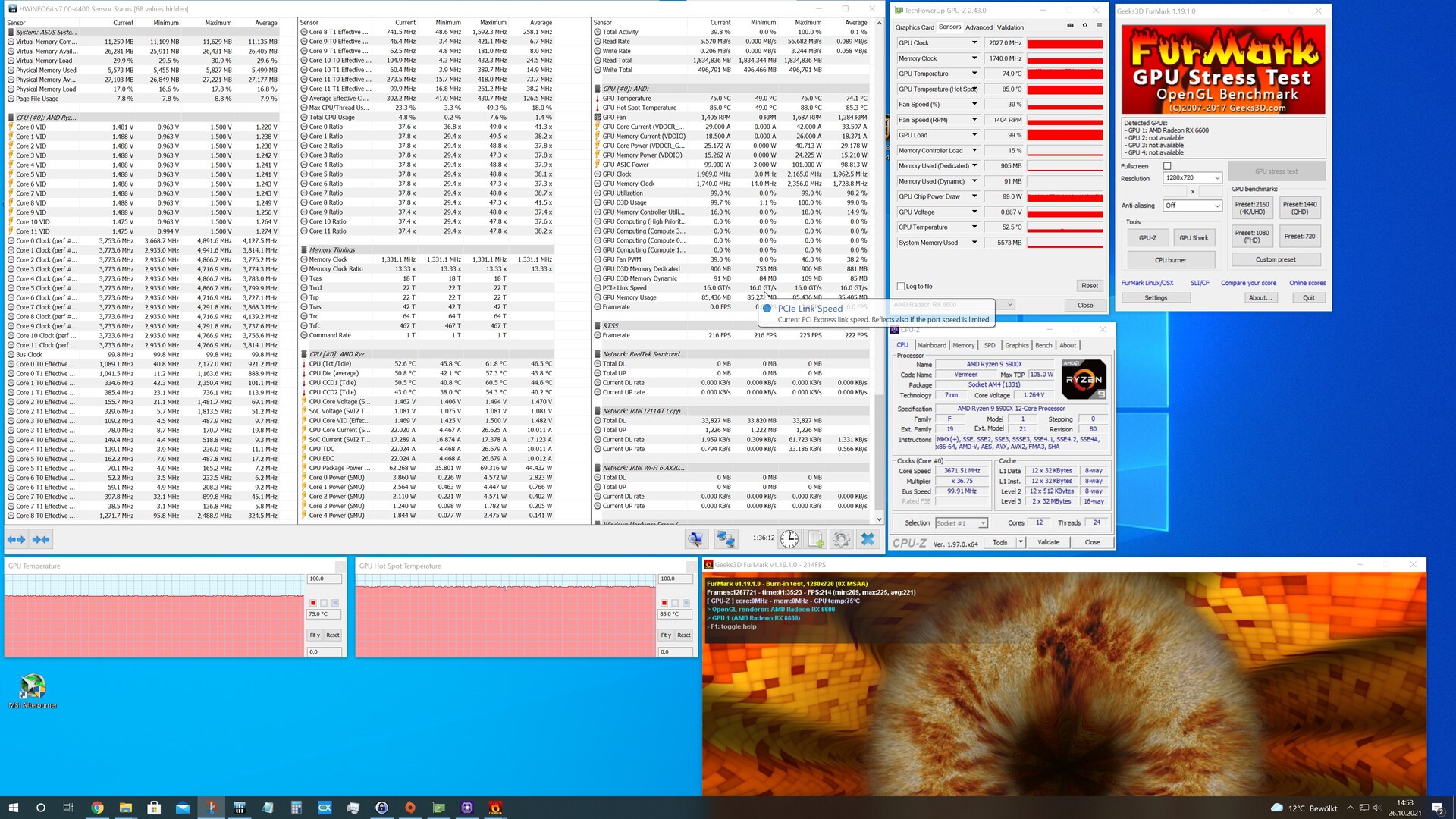Click the HWiNFO sensor clock reset icon
Image resolution: width=1456 pixels, height=819 pixels.
pos(789,539)
